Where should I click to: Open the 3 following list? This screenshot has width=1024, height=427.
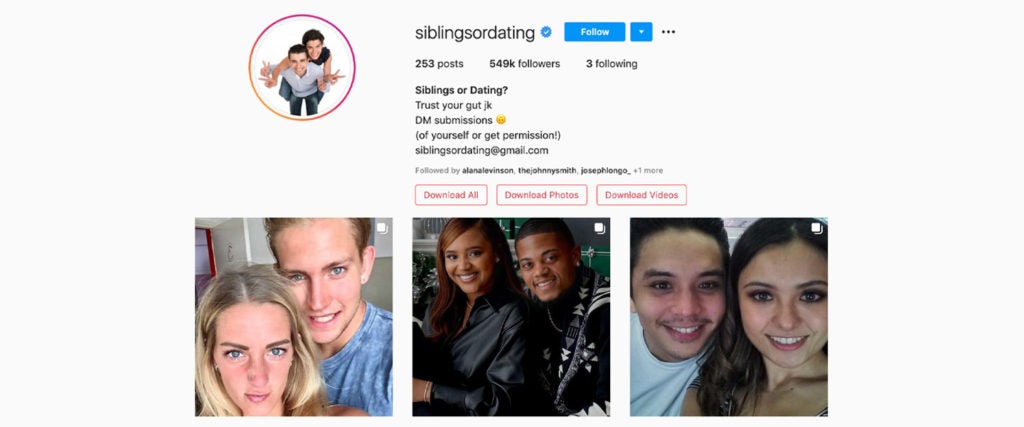click(611, 64)
